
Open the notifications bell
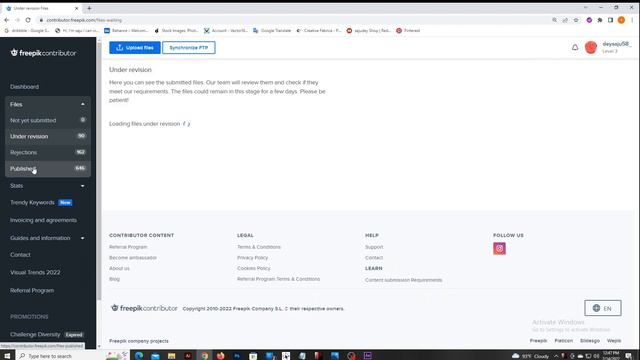coord(575,47)
